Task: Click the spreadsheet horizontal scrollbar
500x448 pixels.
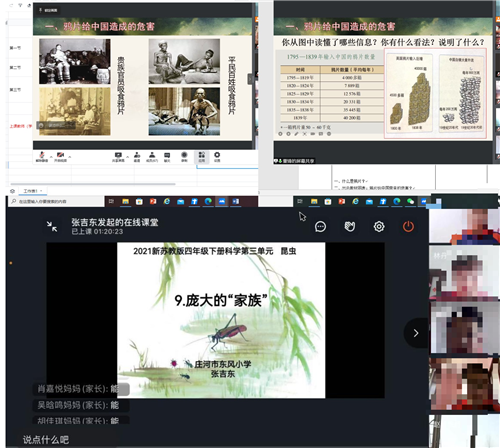Action: [x=93, y=184]
